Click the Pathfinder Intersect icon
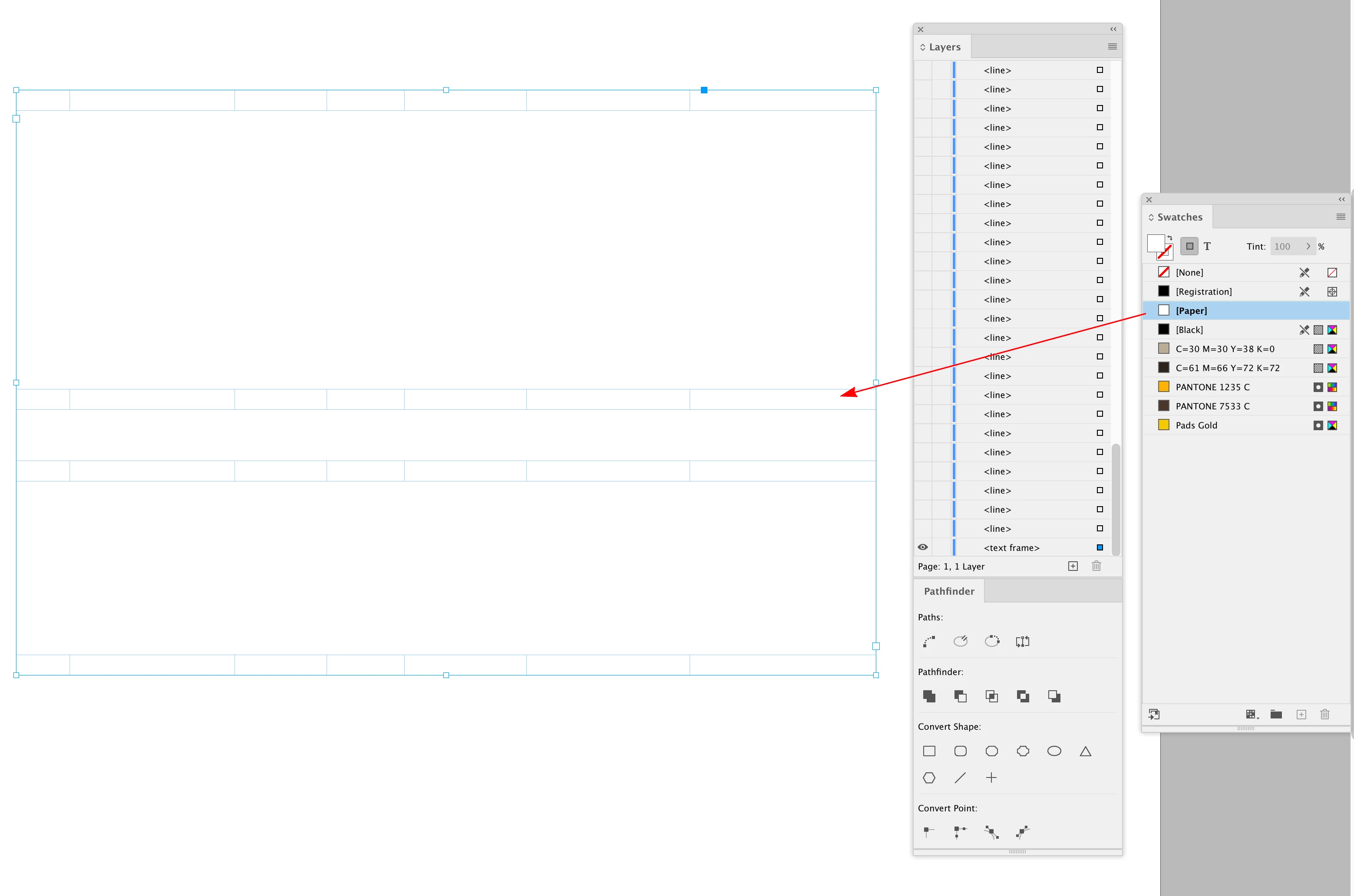 tap(992, 696)
